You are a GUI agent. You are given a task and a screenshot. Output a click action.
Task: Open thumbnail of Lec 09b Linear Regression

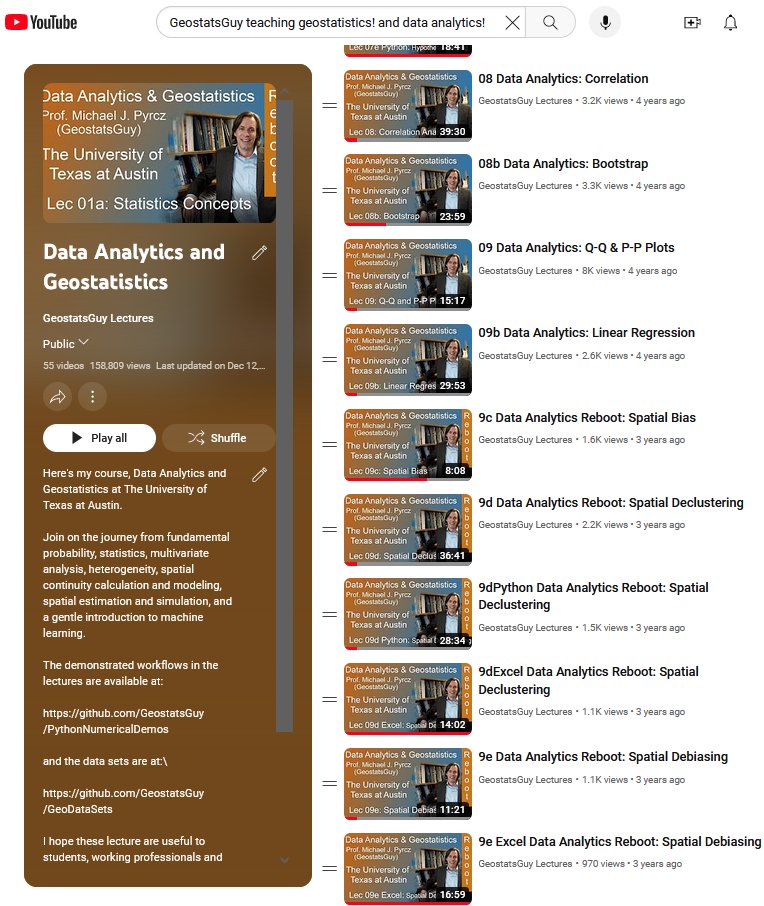[x=408, y=360]
